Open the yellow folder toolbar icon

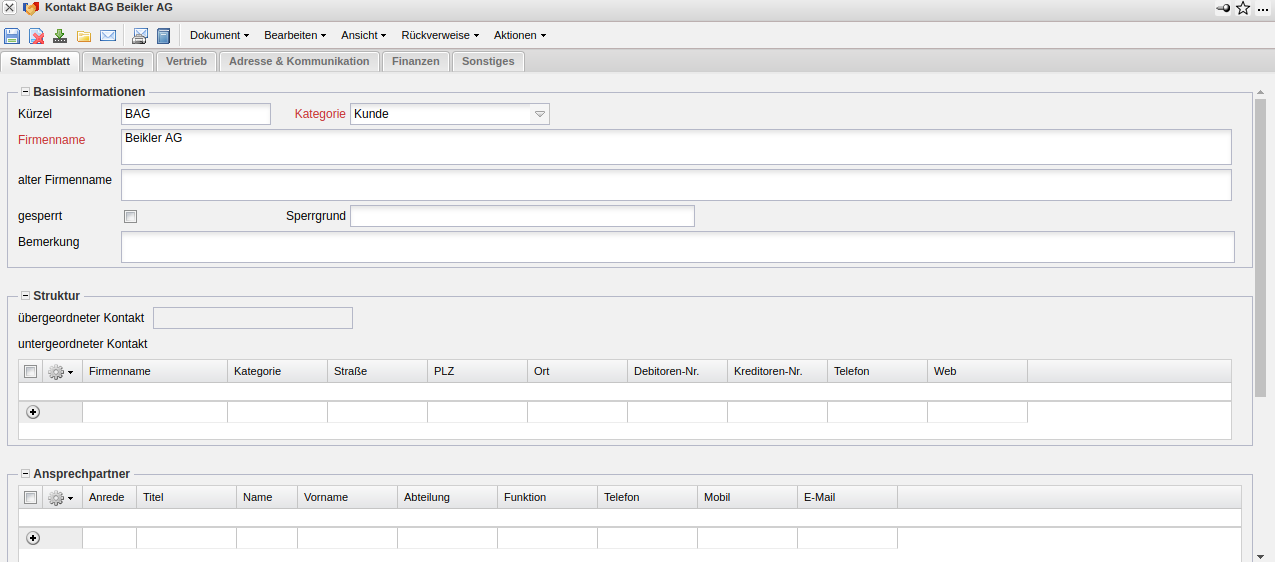(84, 36)
